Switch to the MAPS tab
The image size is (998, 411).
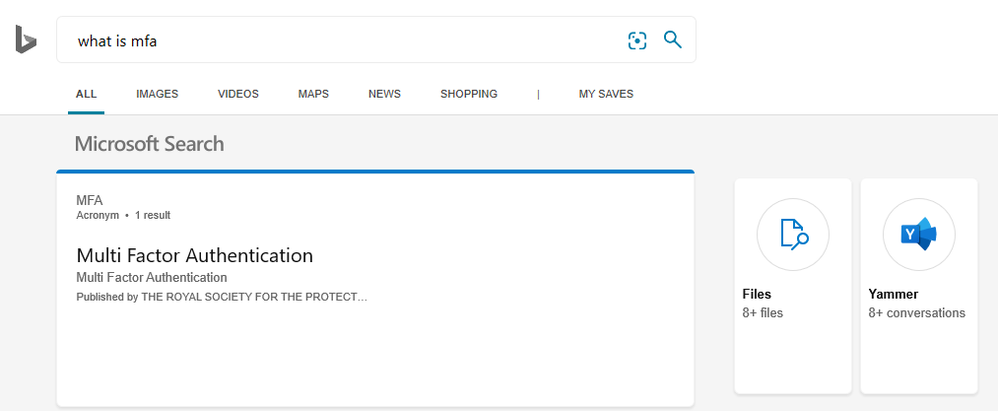click(313, 94)
